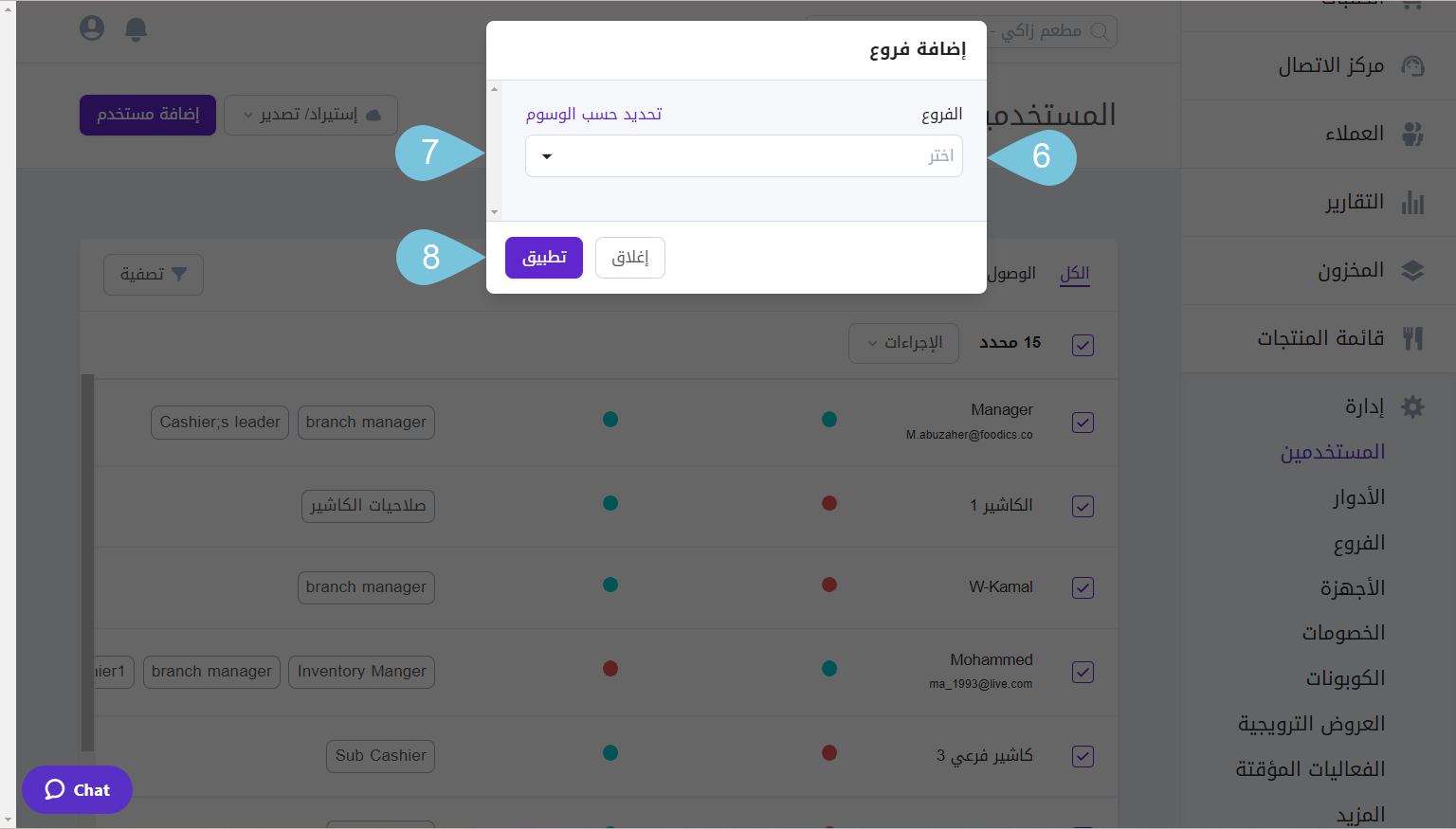The image size is (1456, 829).
Task: Select the العملاء customers icon
Action: (1413, 133)
